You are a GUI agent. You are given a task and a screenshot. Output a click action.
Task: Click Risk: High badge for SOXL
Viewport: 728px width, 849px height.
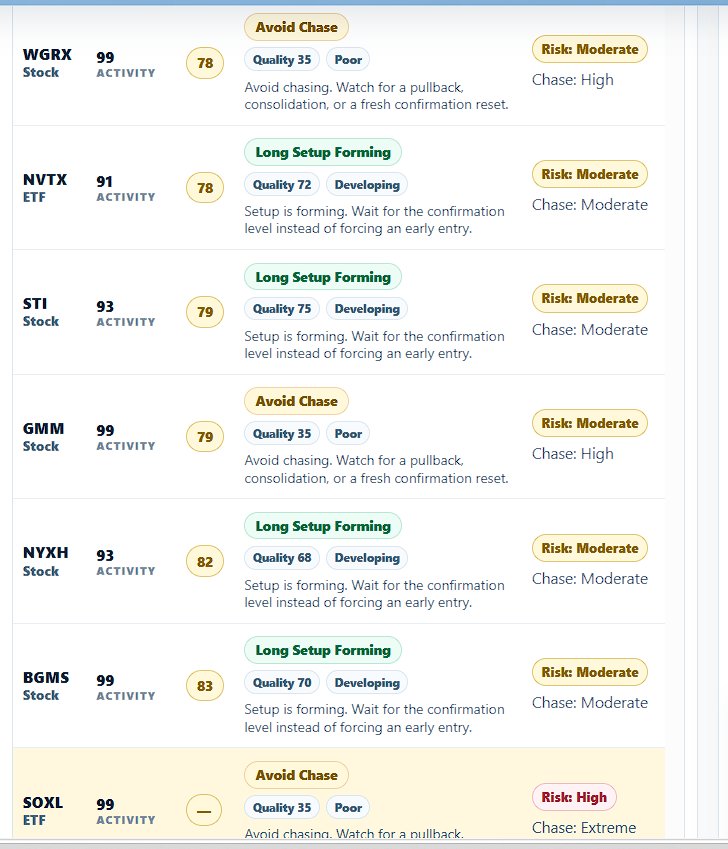click(574, 797)
